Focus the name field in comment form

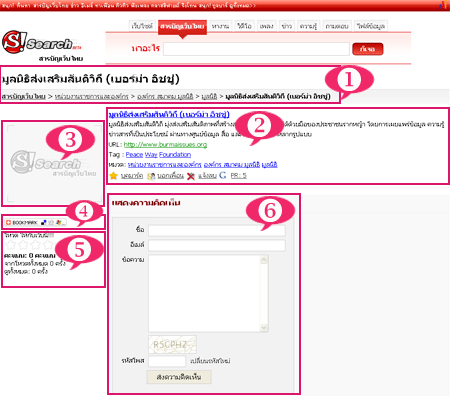(x=217, y=230)
